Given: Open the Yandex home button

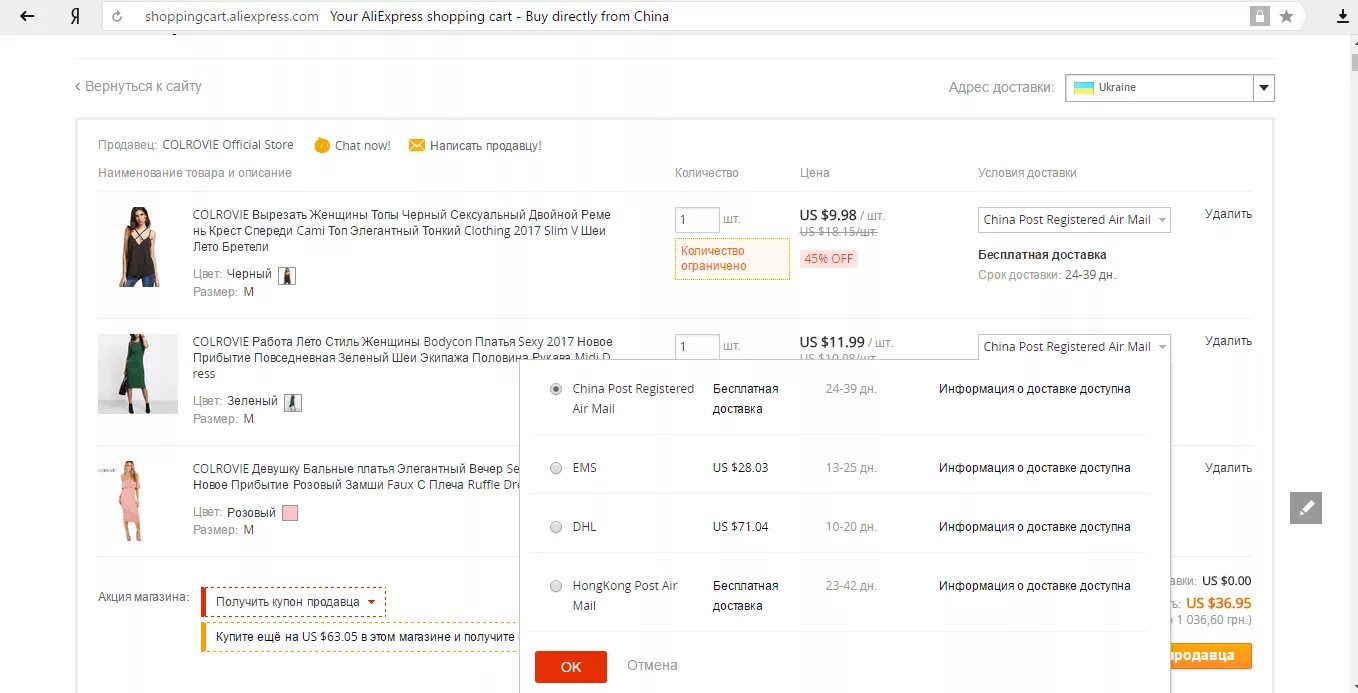Looking at the screenshot, I should [x=76, y=16].
